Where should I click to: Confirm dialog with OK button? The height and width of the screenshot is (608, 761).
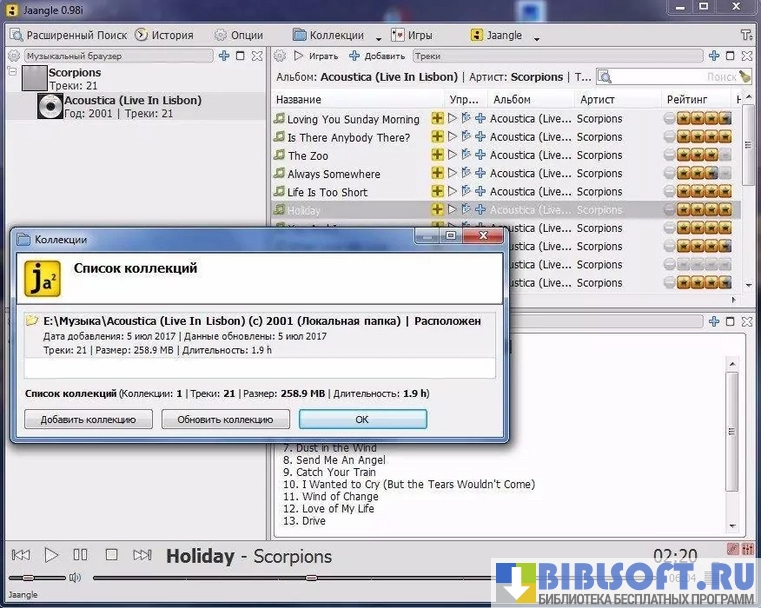(362, 419)
